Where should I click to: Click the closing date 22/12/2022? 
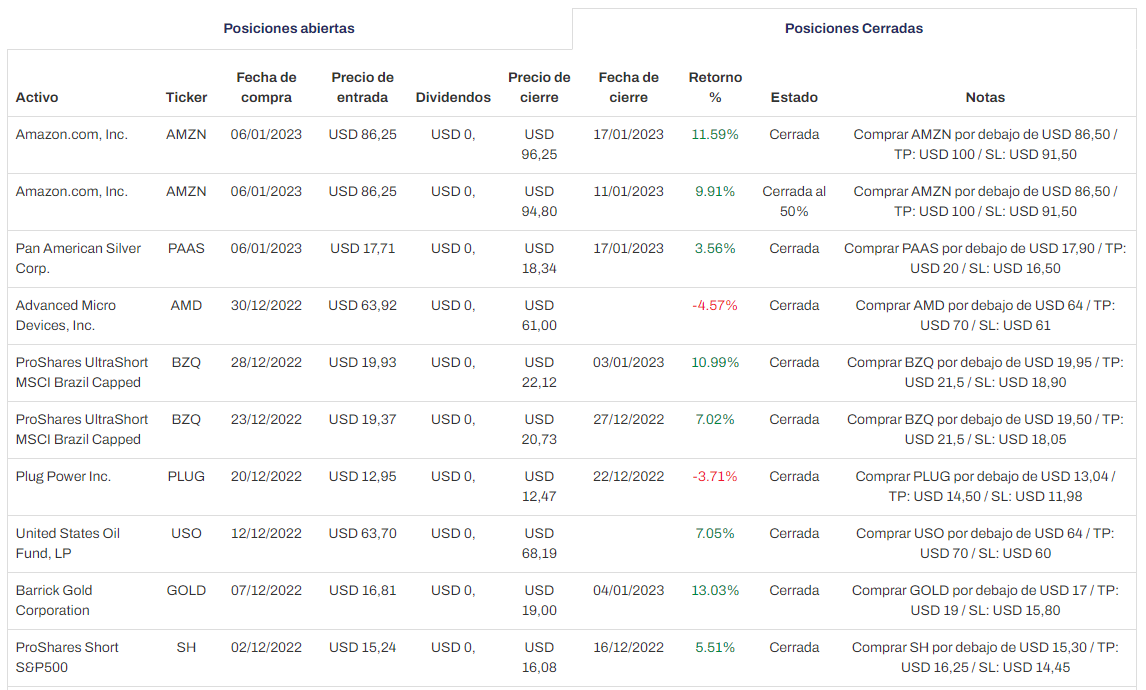click(629, 477)
